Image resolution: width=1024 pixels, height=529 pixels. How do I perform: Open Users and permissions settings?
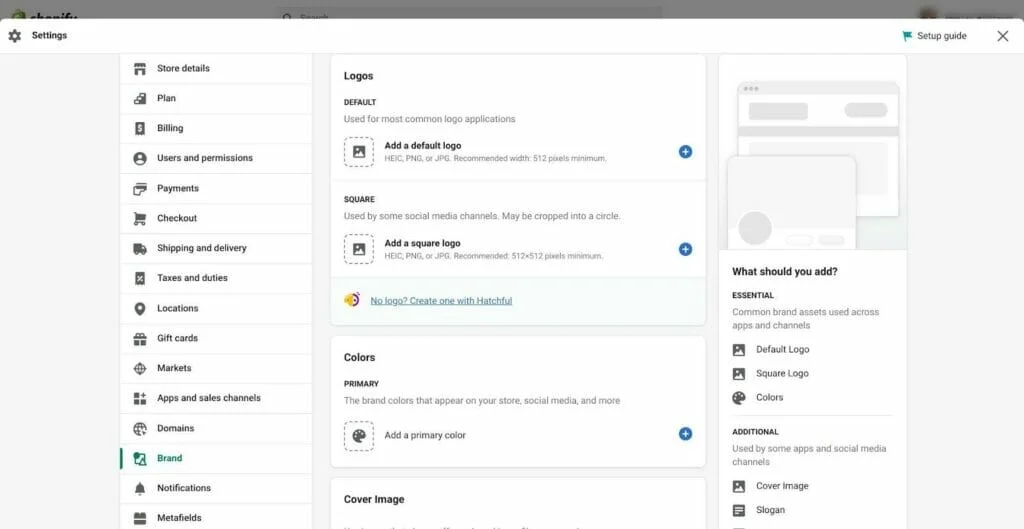coord(216,159)
